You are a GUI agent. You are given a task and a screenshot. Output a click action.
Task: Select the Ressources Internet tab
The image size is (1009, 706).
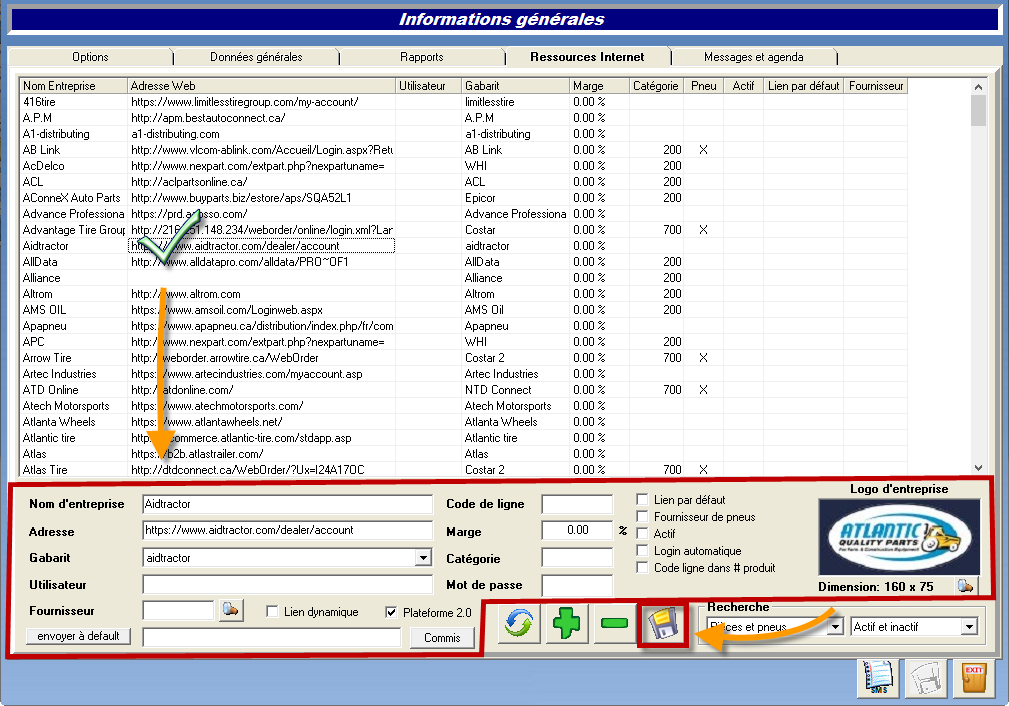tap(587, 57)
